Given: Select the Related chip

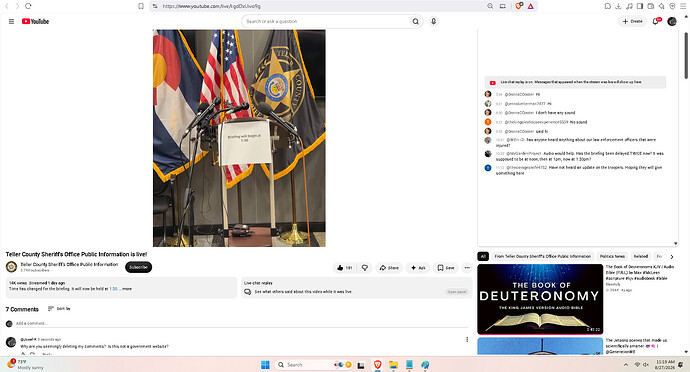Looking at the screenshot, I should (x=641, y=256).
